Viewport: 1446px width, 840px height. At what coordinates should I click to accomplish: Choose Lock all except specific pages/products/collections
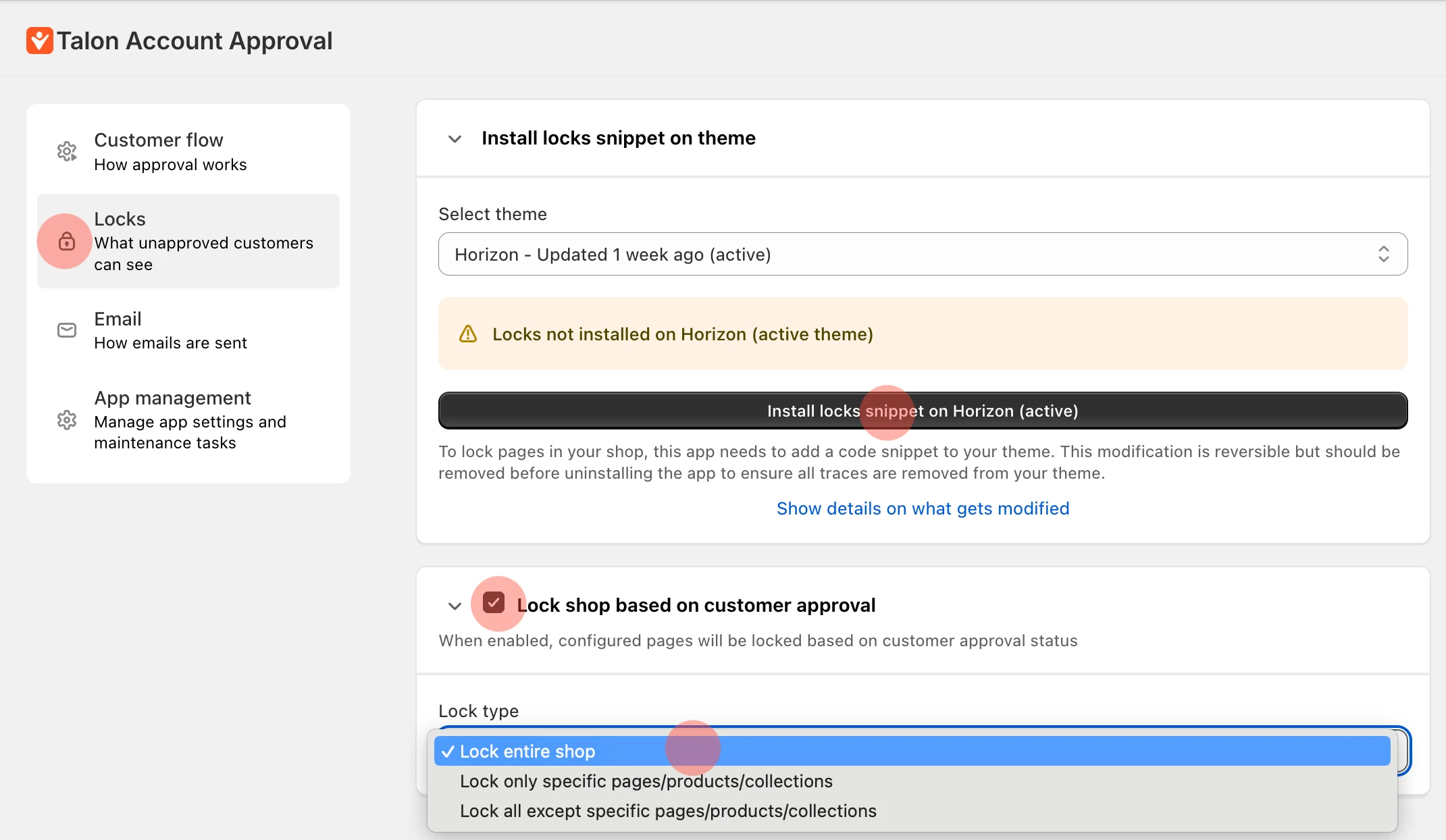[x=667, y=810]
